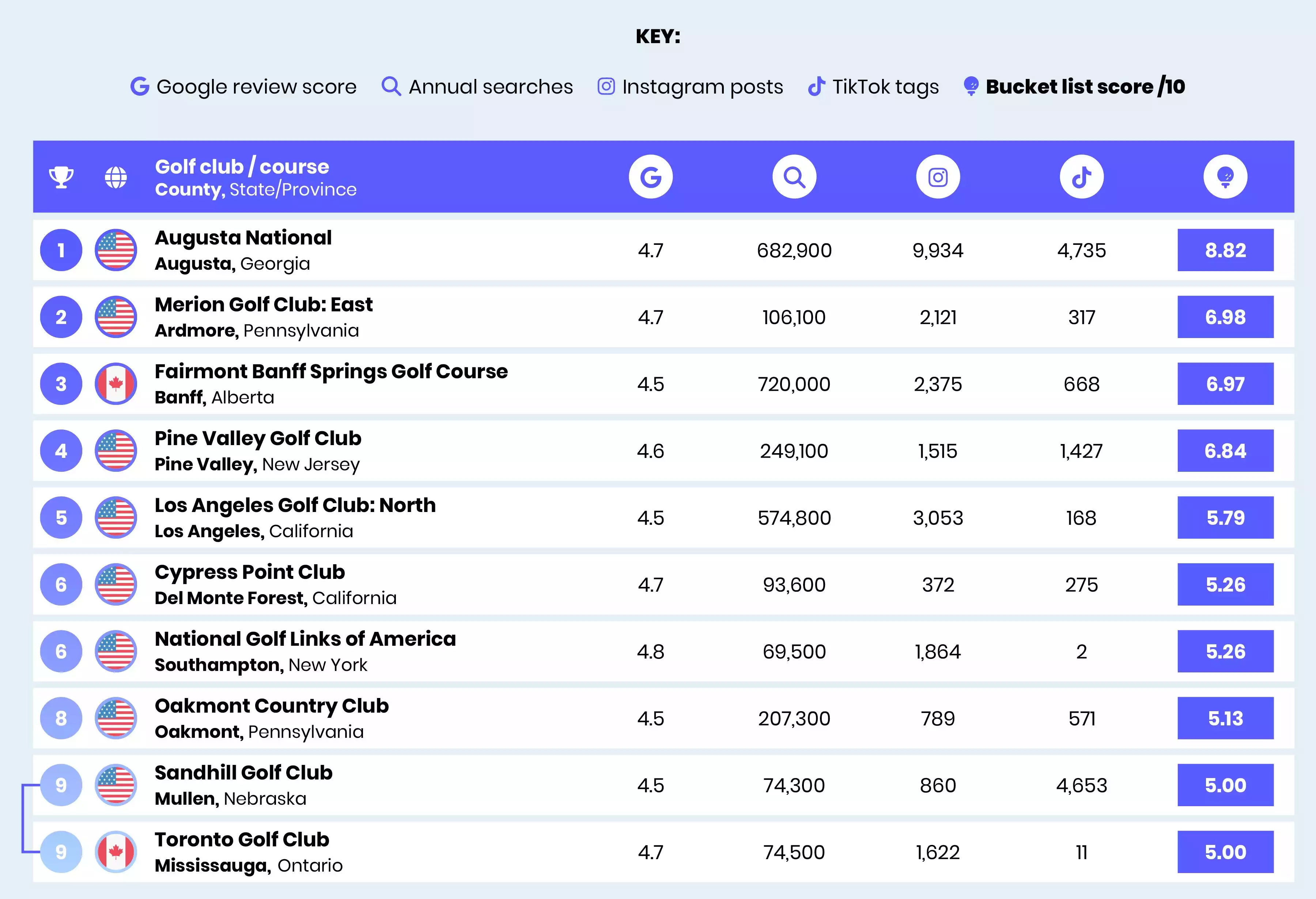This screenshot has width=1316, height=899.
Task: Click the 5.79 bucket list score box
Action: pos(1225,517)
